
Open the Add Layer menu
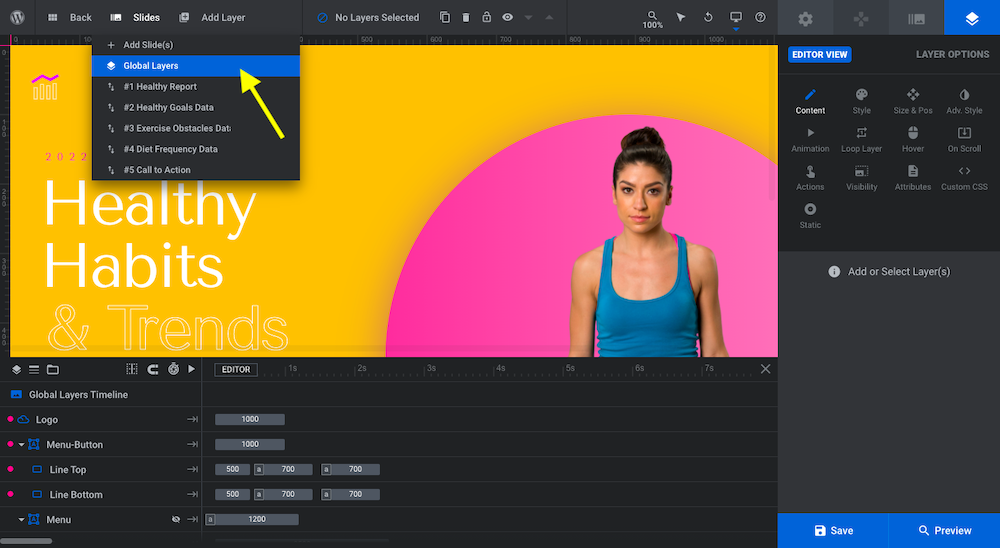[x=212, y=17]
